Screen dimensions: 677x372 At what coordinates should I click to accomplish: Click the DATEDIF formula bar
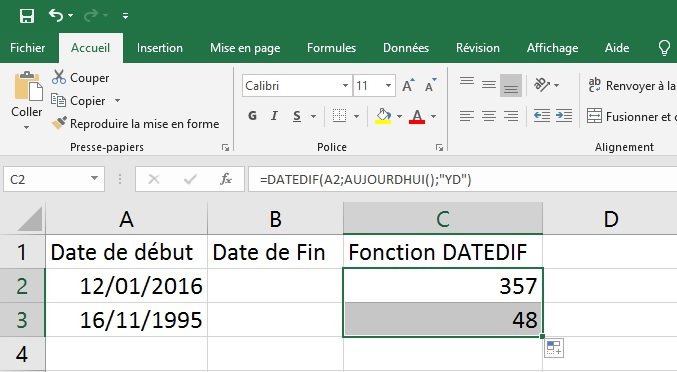coord(462,179)
